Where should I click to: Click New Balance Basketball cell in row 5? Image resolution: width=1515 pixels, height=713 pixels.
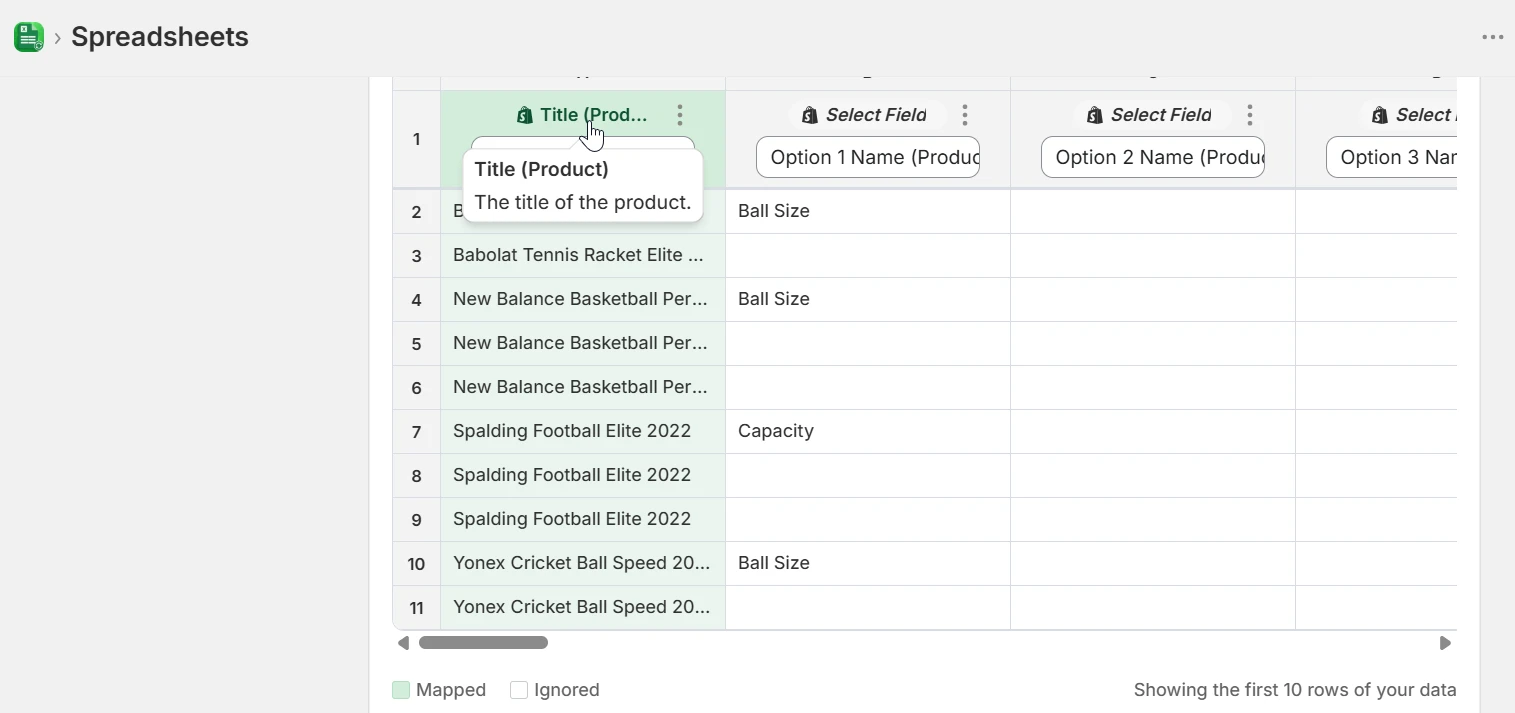(583, 343)
